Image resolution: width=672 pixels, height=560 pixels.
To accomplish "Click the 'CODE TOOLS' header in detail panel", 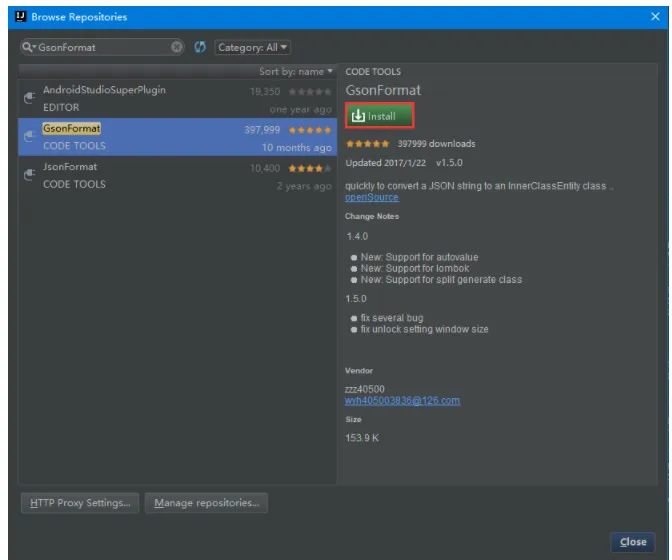I will 373,72.
